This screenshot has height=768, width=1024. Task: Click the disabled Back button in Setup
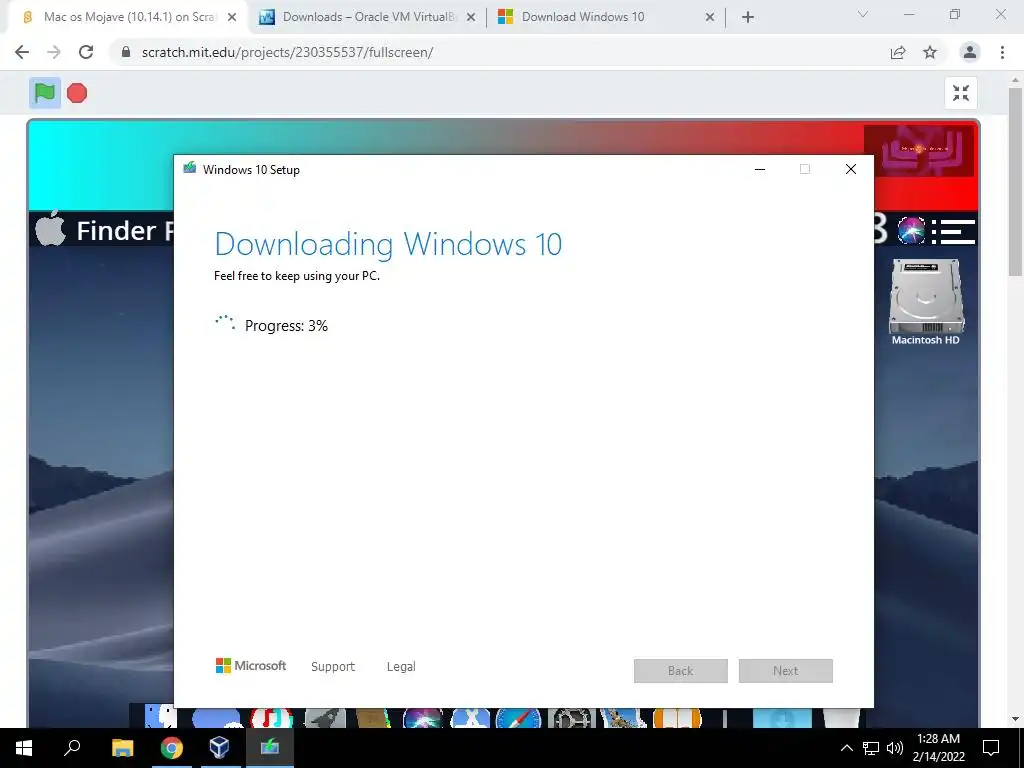[x=680, y=671]
